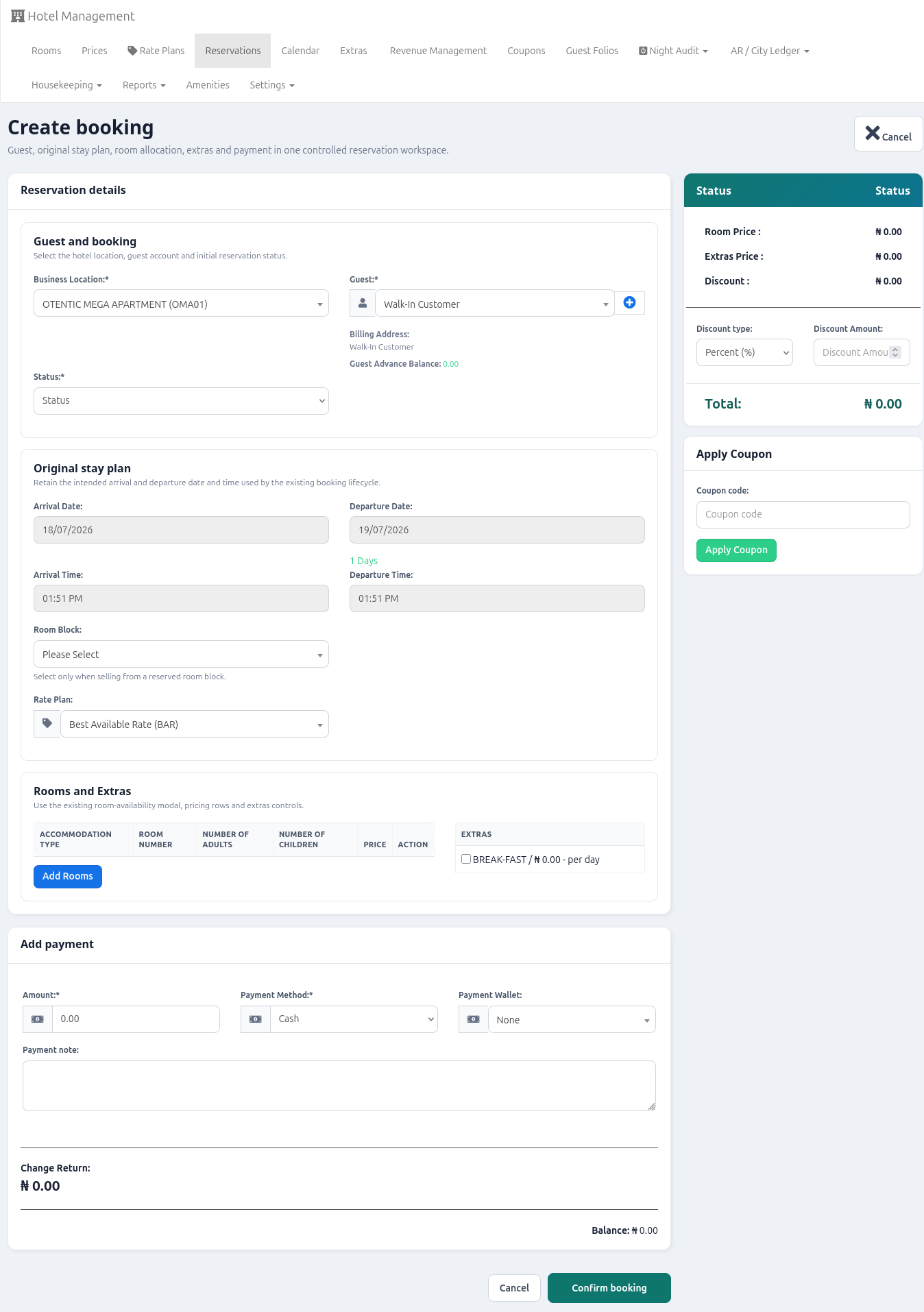924x1312 pixels.
Task: Open the reservation Status dropdown
Action: pos(181,401)
